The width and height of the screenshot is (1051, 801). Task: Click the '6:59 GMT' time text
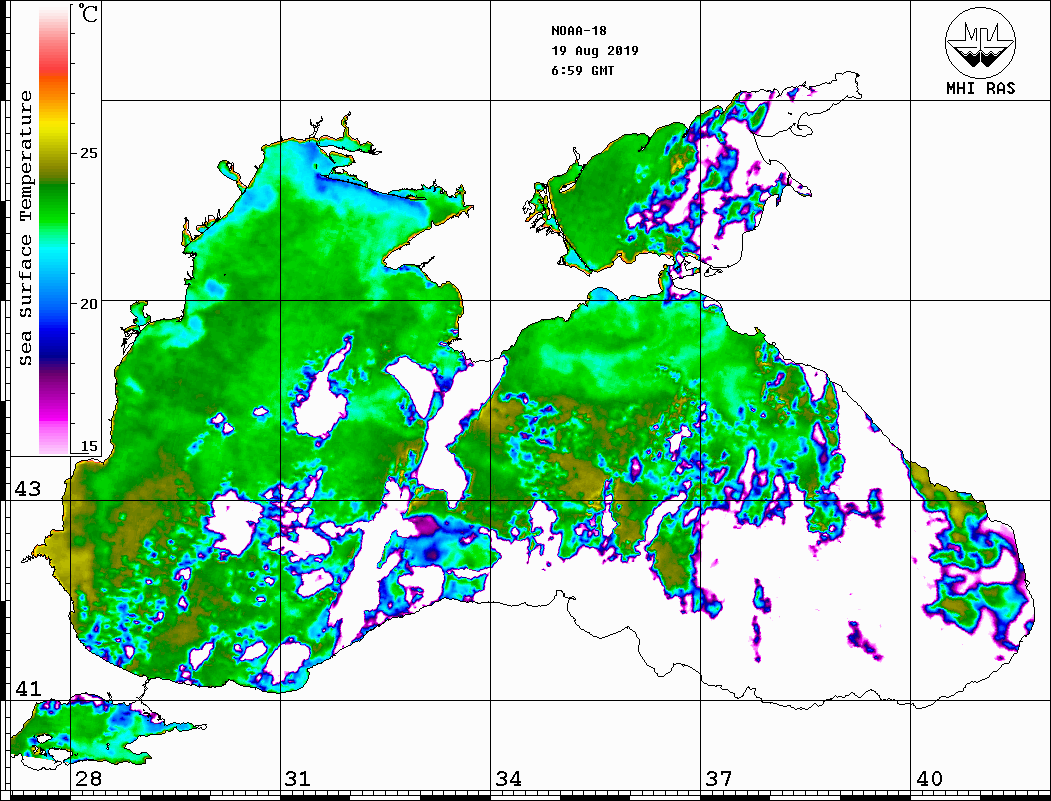click(x=583, y=71)
